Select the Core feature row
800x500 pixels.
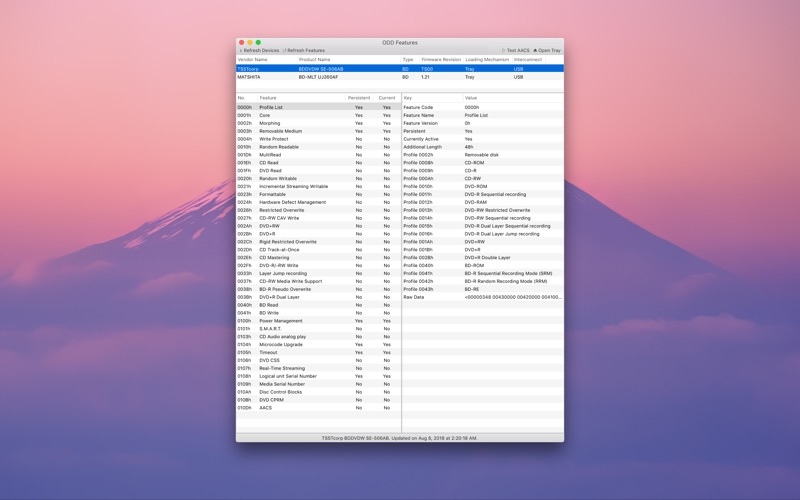[x=318, y=115]
